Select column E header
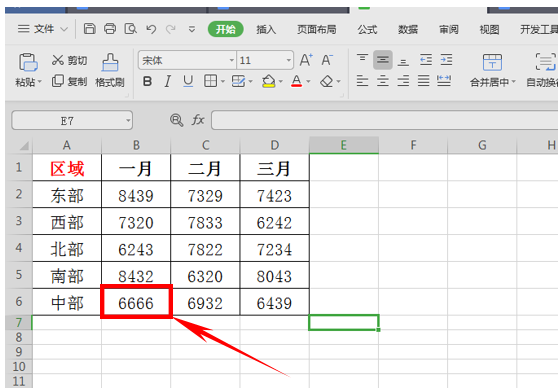 344,145
